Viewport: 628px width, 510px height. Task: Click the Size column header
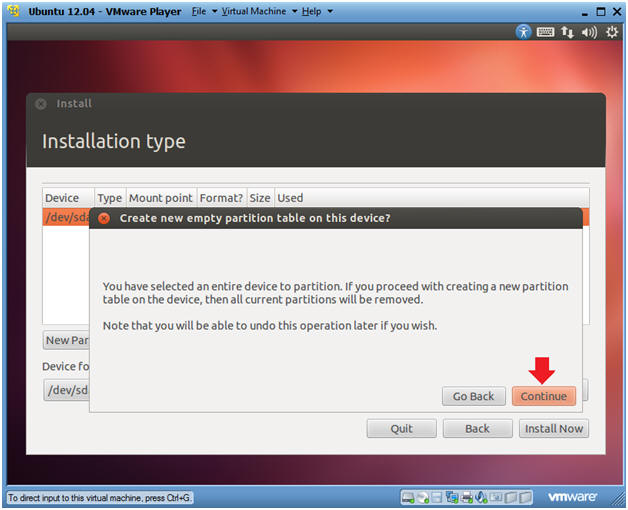[260, 198]
